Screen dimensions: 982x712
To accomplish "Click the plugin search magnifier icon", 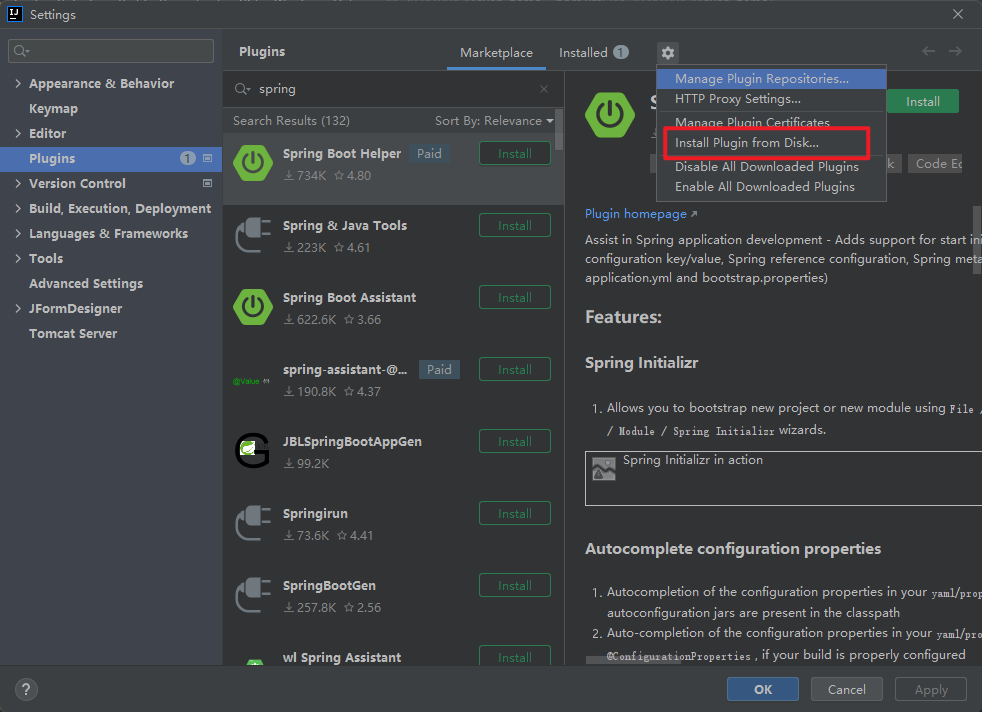I will [x=242, y=89].
